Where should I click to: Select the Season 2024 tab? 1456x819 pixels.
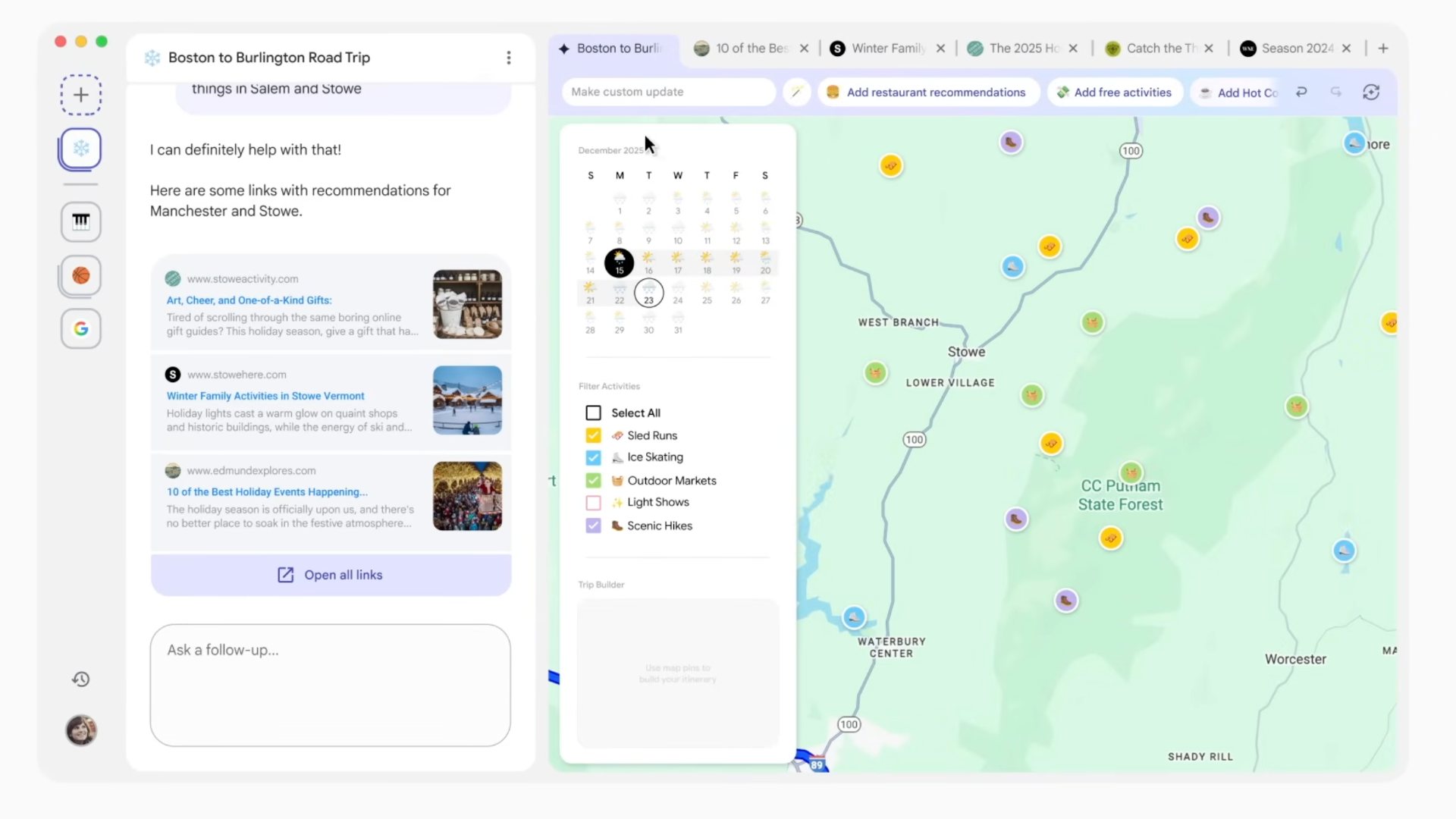pyautogui.click(x=1297, y=48)
